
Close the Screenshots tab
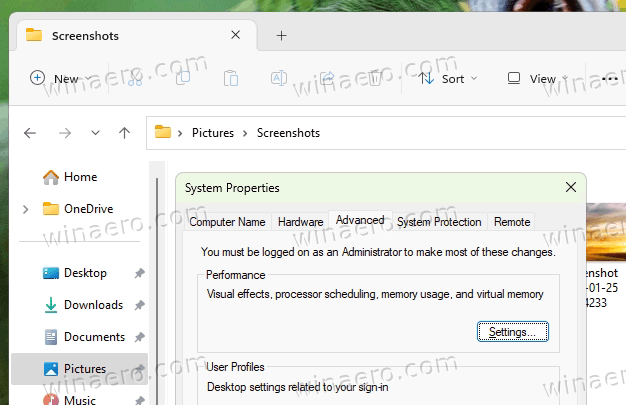coord(236,35)
